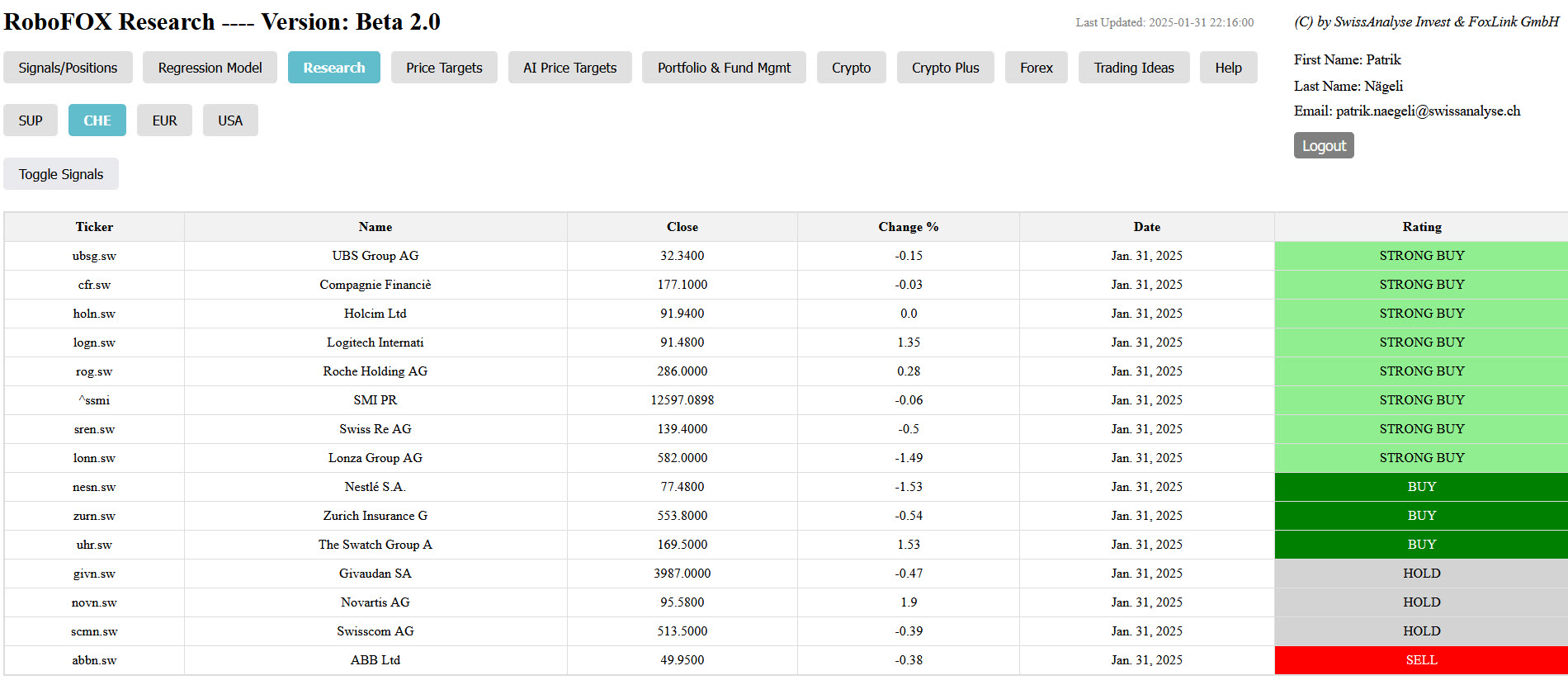Select the USA market filter

(230, 120)
